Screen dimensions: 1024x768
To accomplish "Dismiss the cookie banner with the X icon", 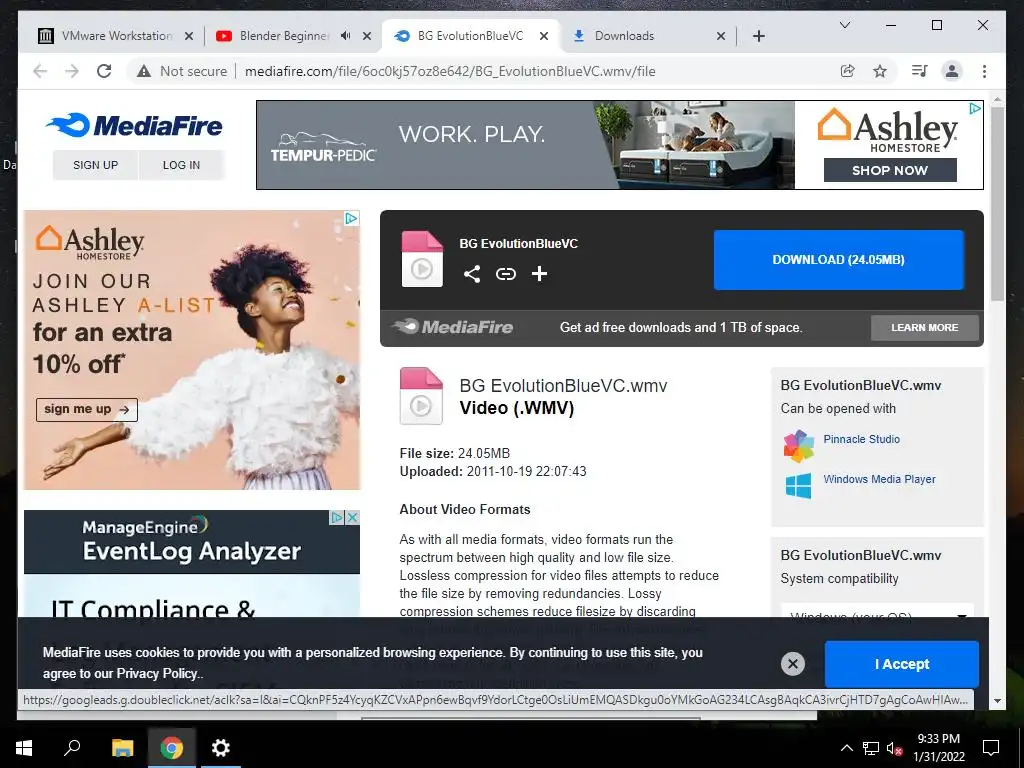I will pyautogui.click(x=793, y=664).
